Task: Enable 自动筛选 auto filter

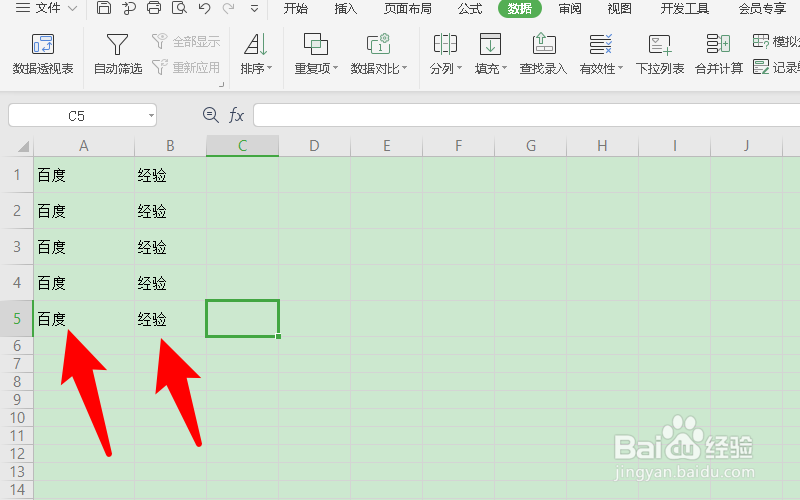Action: (x=117, y=54)
